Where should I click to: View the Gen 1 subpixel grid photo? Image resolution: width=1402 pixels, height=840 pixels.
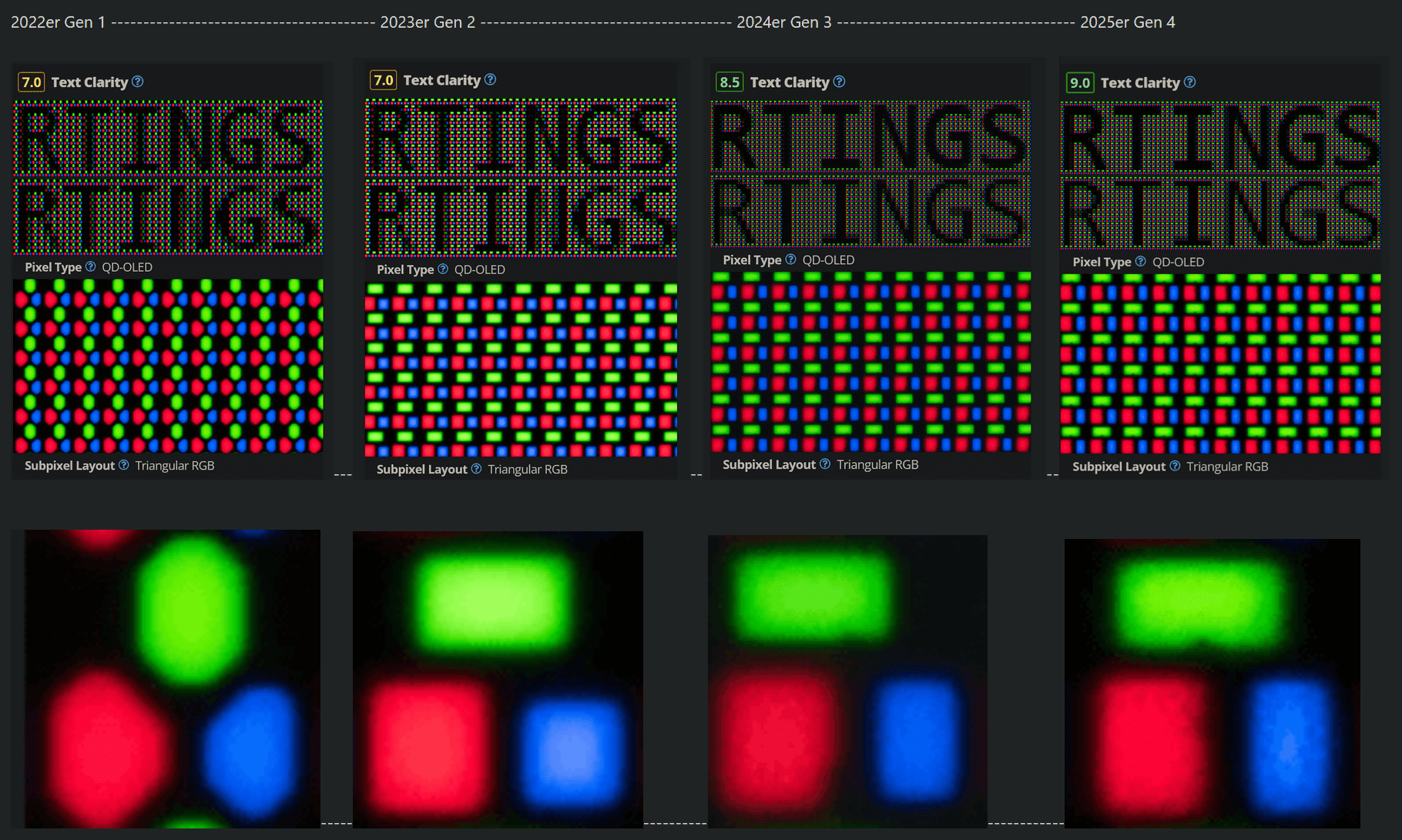tap(168, 366)
